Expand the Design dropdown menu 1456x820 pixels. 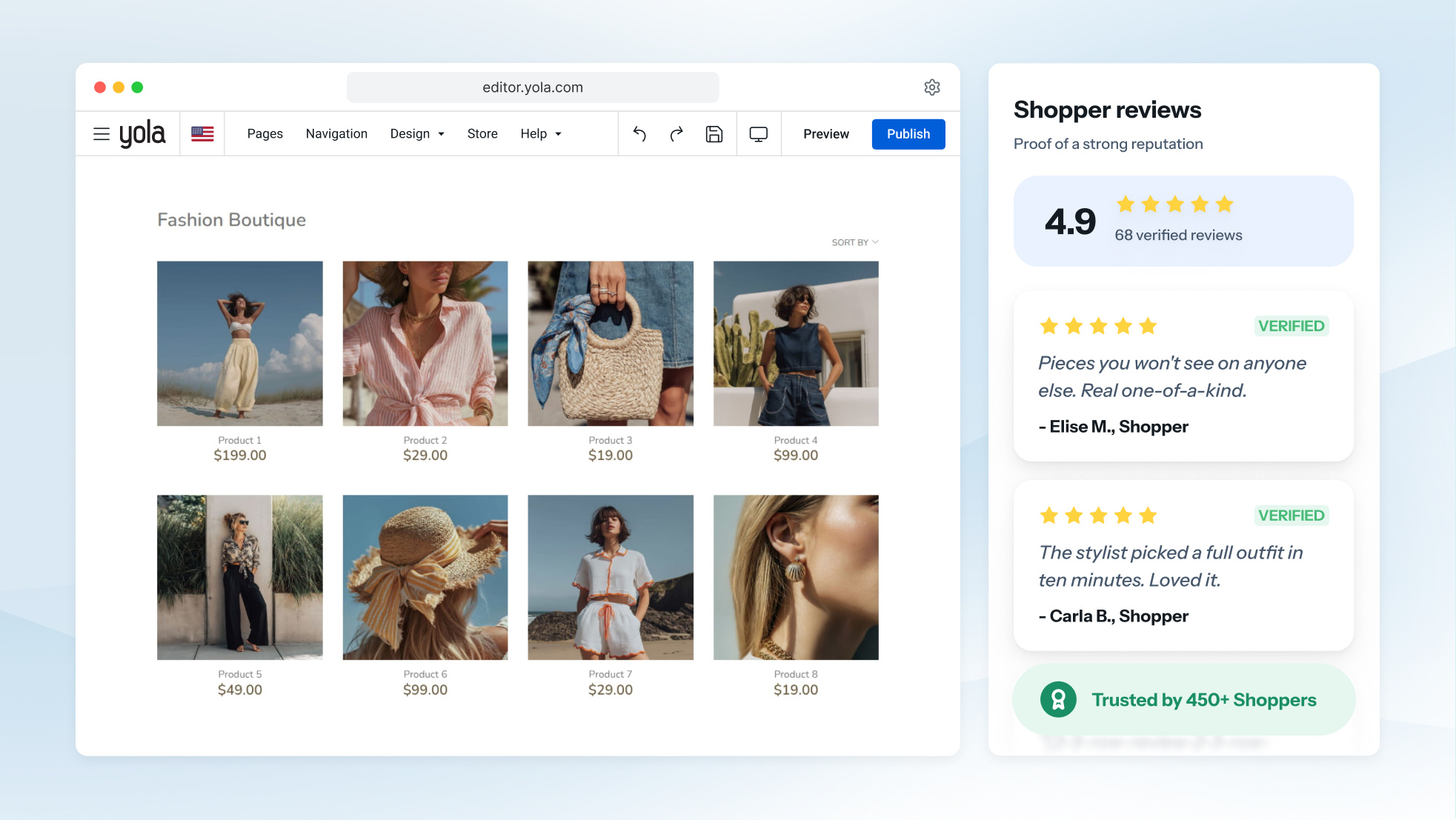click(x=417, y=134)
